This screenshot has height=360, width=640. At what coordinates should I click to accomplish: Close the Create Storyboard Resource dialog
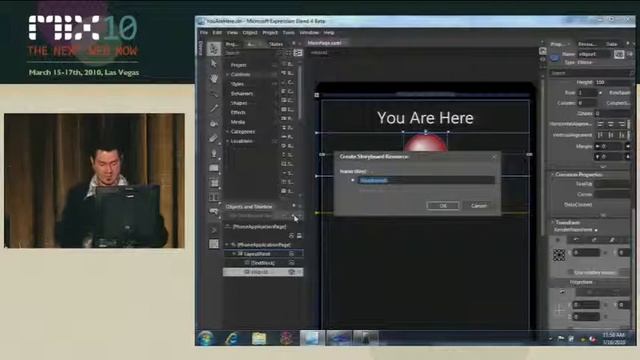point(494,157)
